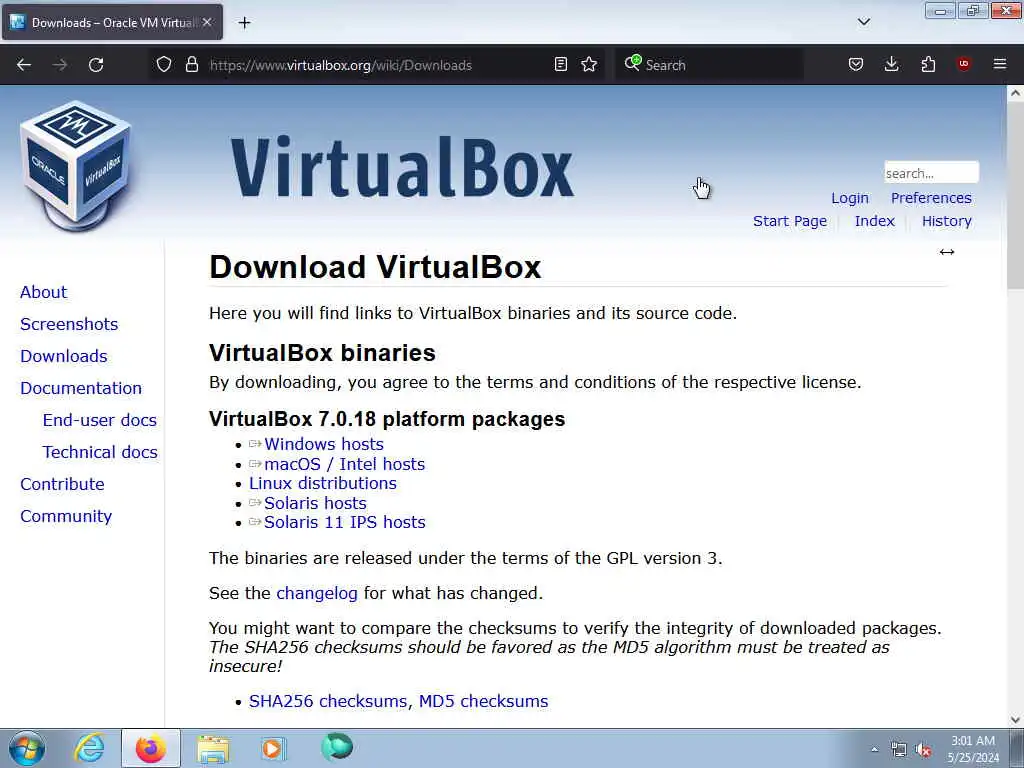The height and width of the screenshot is (768, 1024).
Task: Open the changelog link
Action: click(317, 594)
